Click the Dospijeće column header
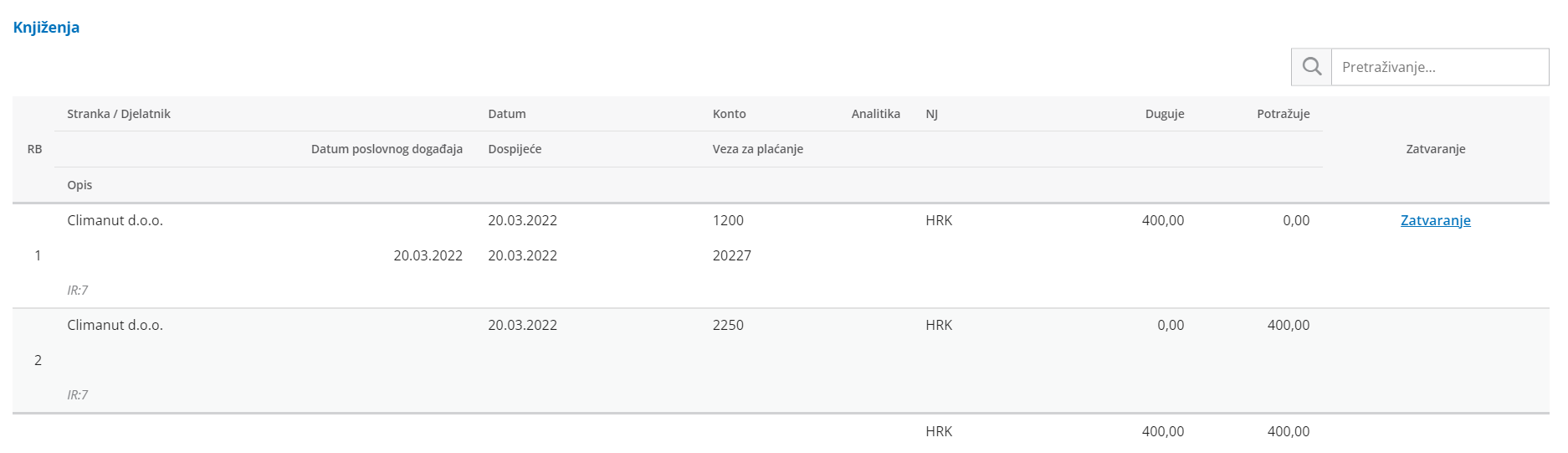 [515, 149]
